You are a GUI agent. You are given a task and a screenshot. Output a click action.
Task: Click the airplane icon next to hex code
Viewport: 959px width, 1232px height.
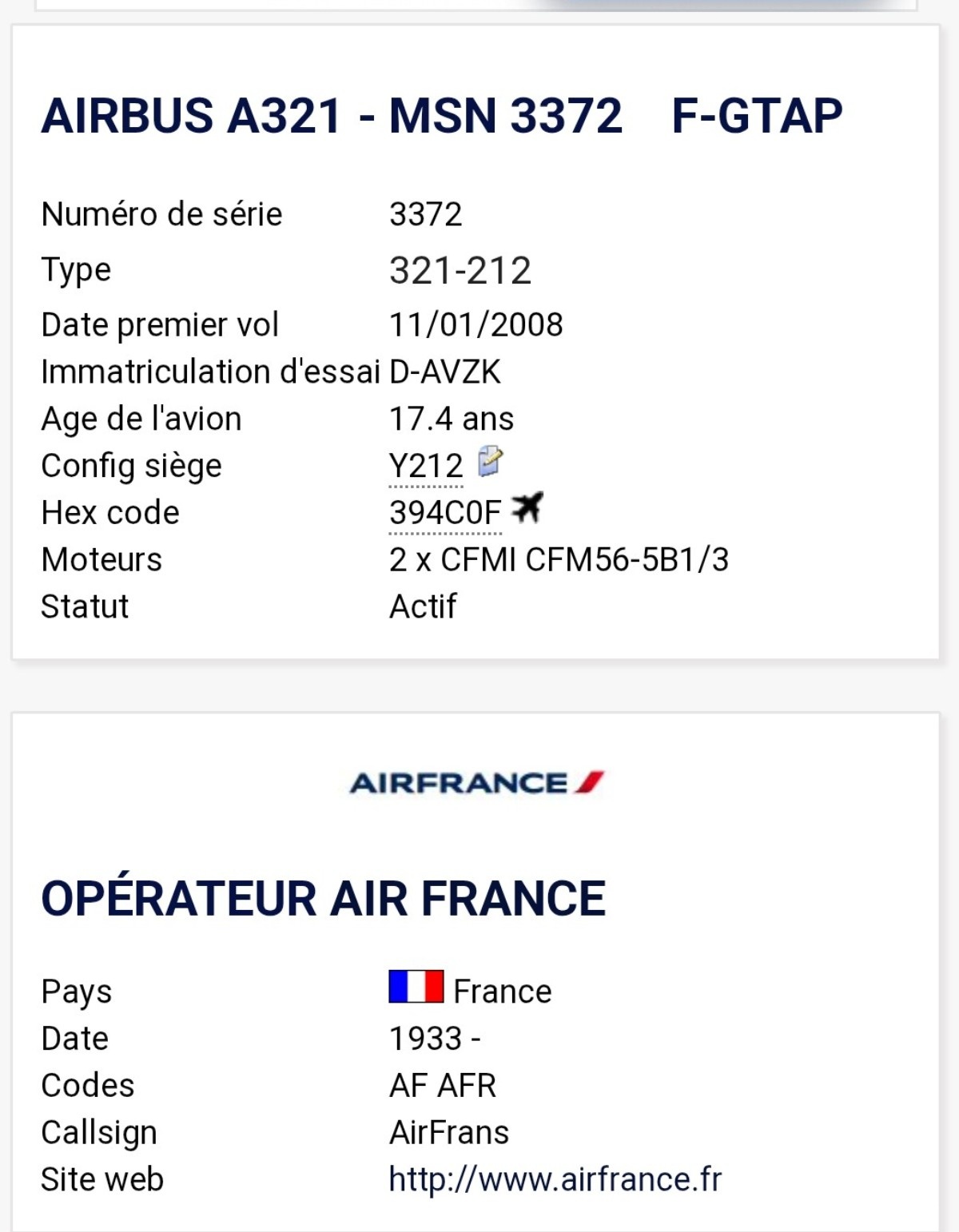click(x=527, y=508)
